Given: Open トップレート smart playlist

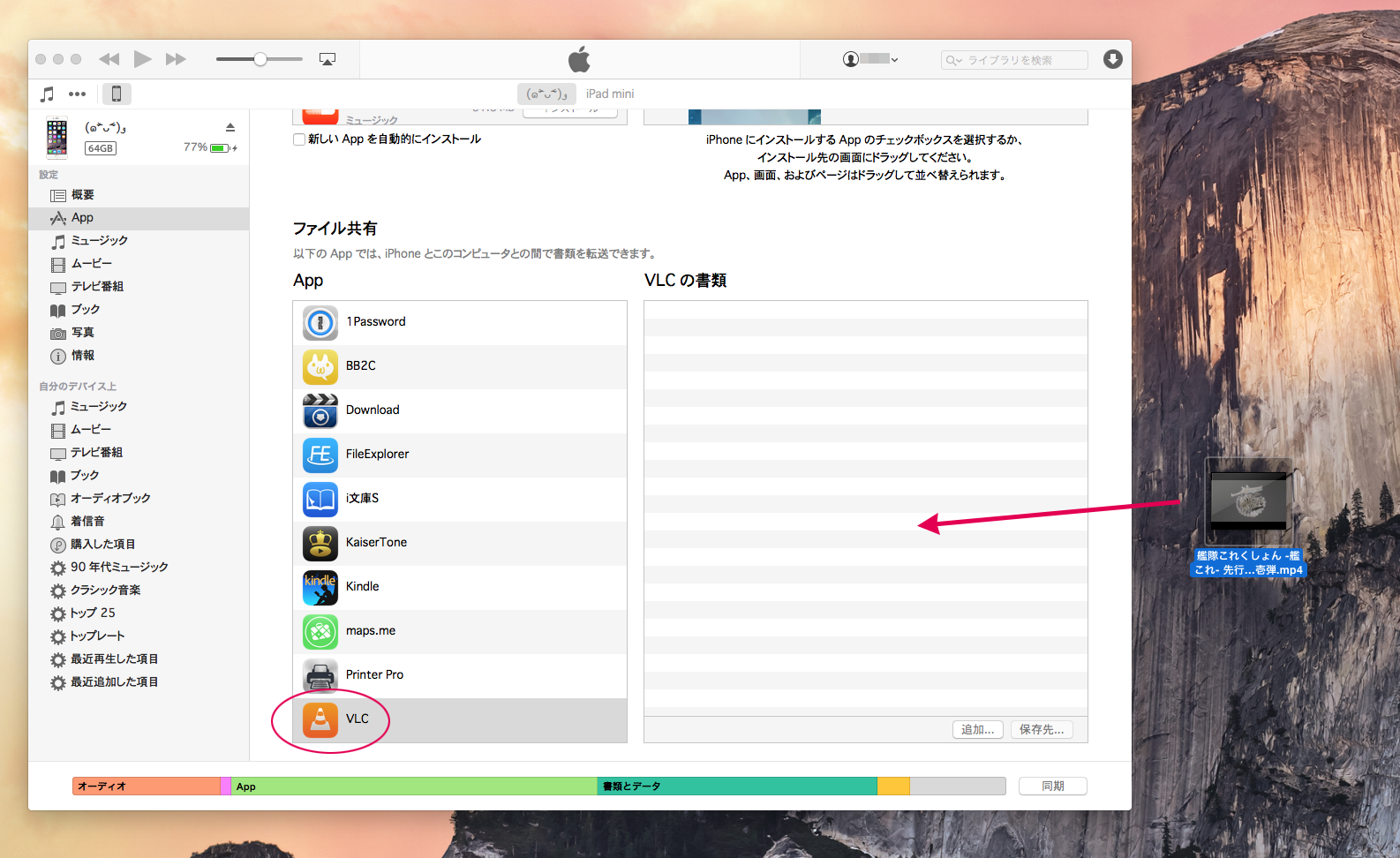Looking at the screenshot, I should [139, 636].
